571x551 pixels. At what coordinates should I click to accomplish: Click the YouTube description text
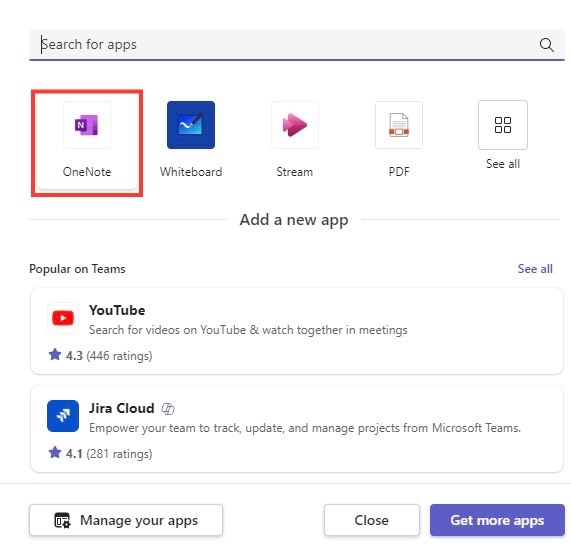pos(248,330)
